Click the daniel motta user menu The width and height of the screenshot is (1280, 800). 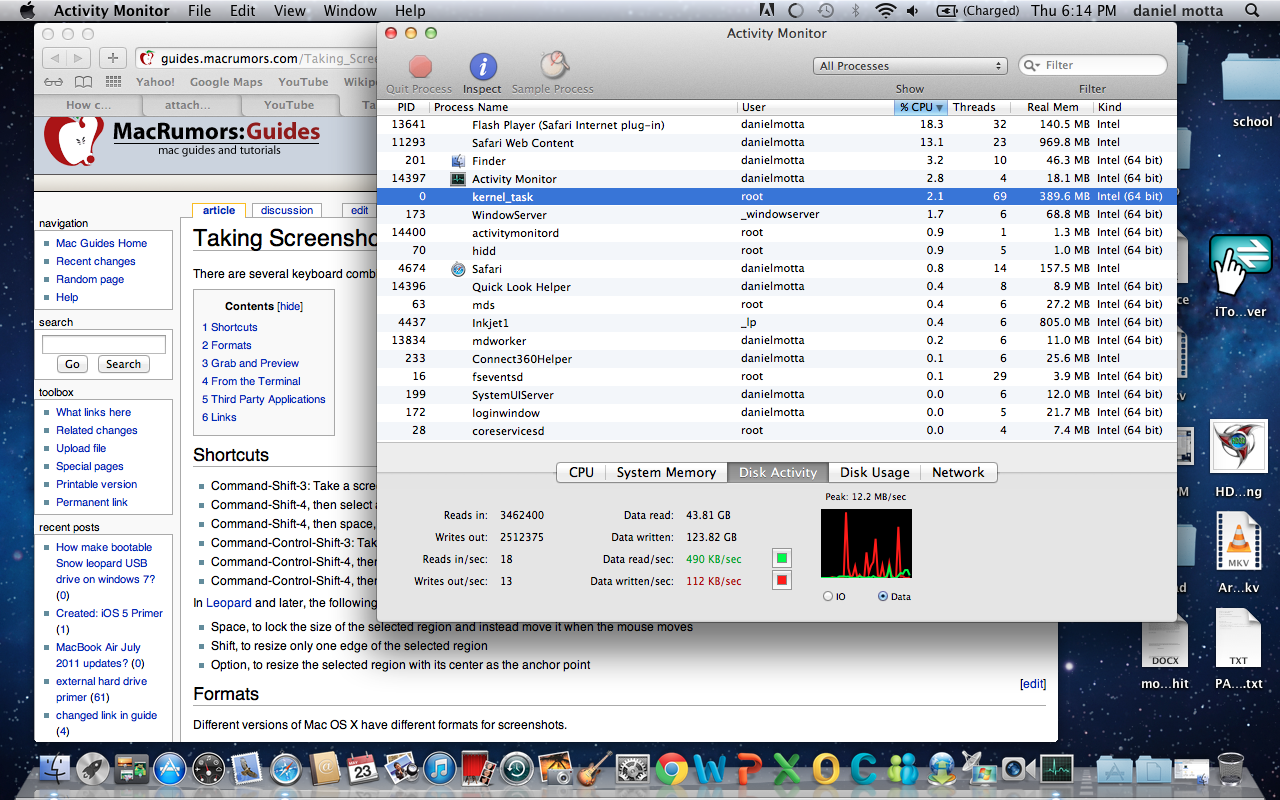tap(1179, 11)
